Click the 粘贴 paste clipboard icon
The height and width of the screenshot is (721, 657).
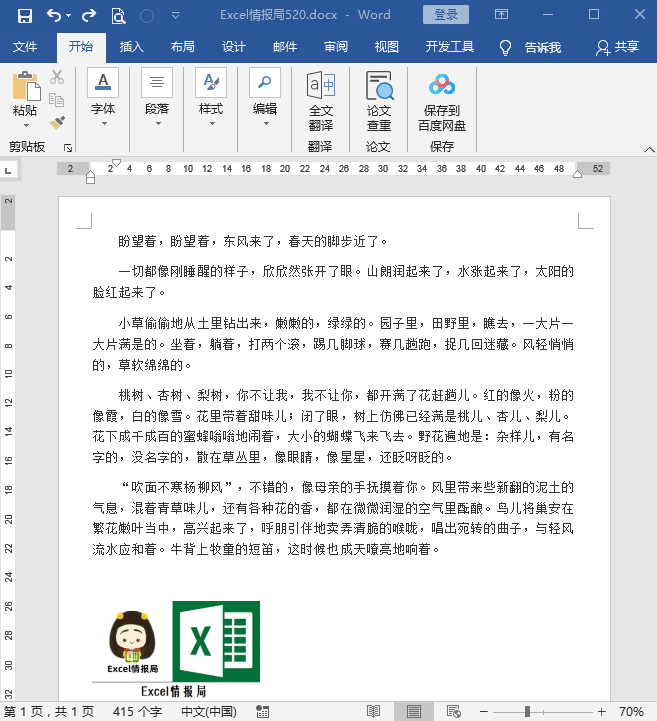tap(26, 86)
